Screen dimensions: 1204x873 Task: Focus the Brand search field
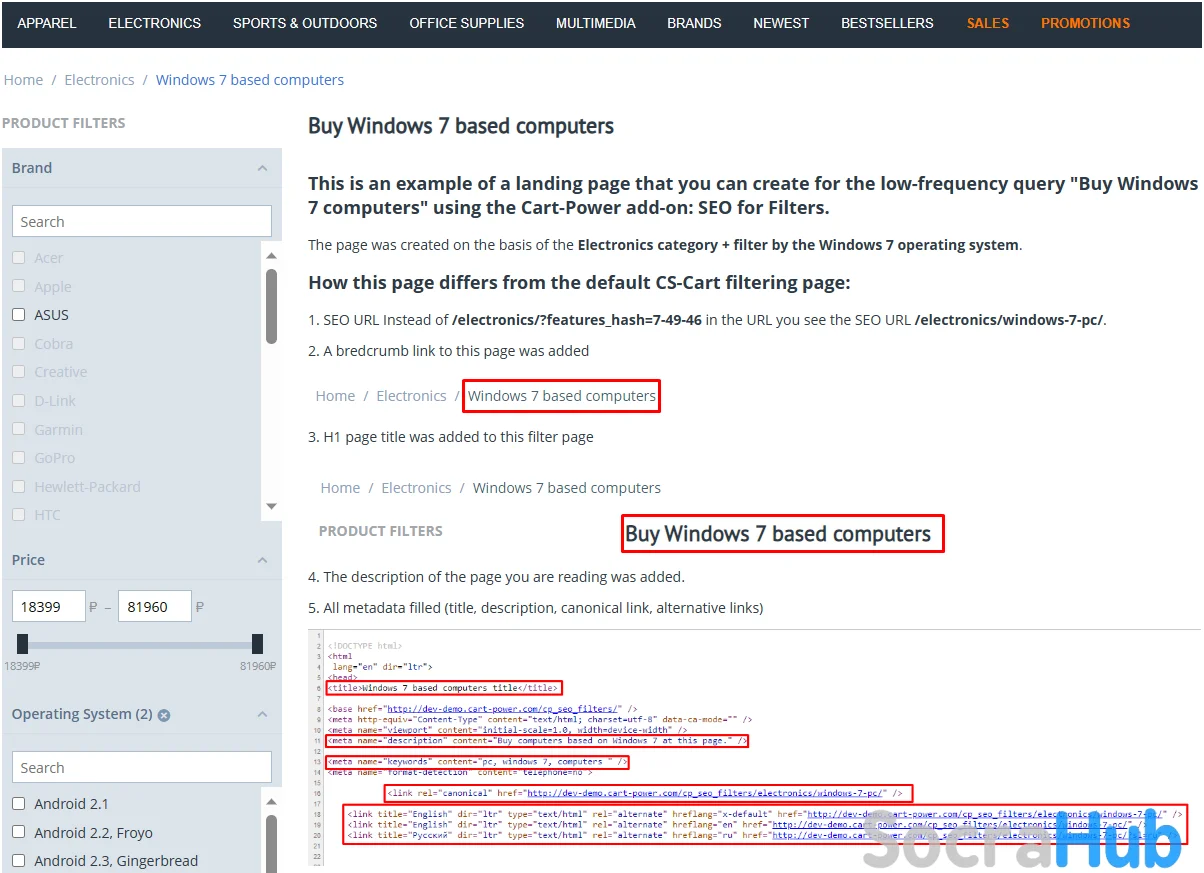[x=141, y=222]
